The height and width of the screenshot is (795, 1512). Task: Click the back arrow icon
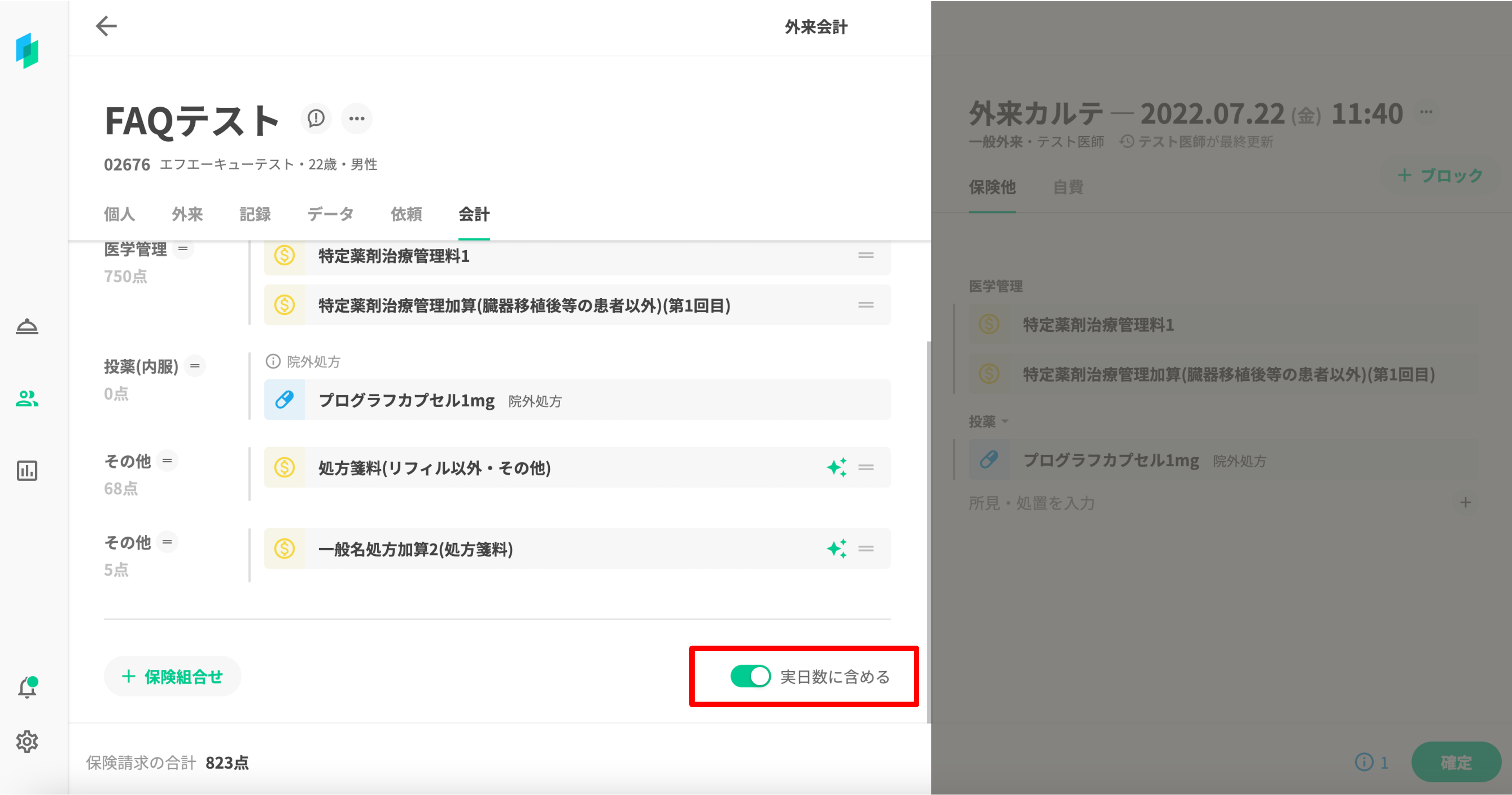pyautogui.click(x=106, y=26)
